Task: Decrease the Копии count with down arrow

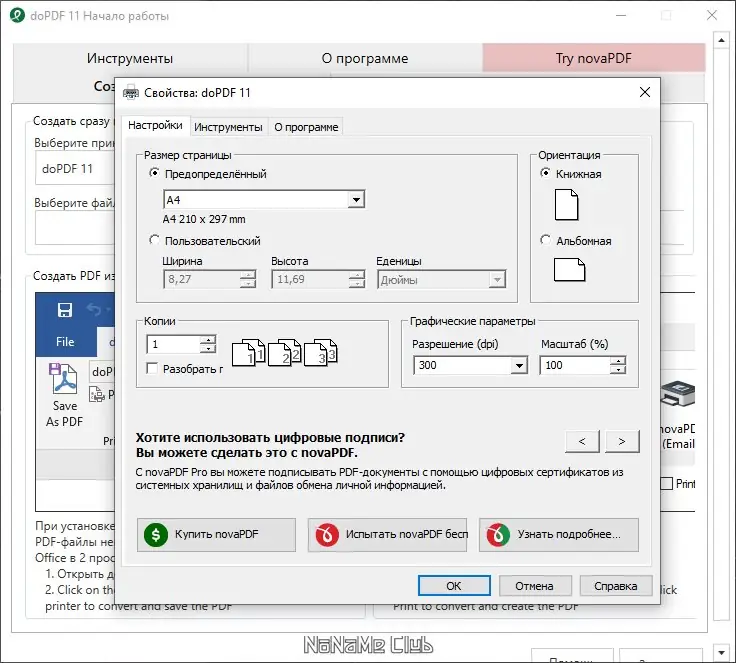Action: (x=207, y=349)
